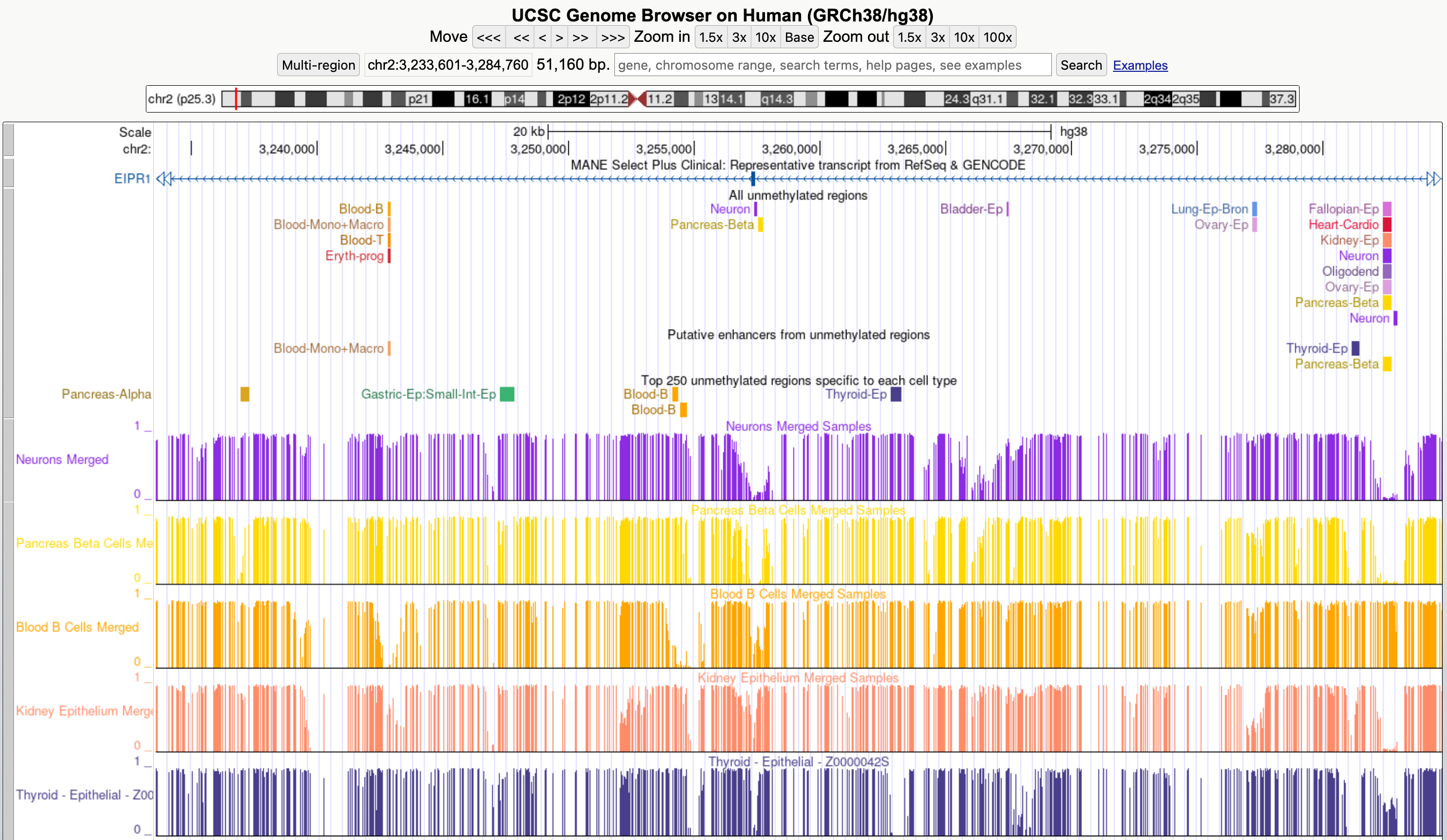This screenshot has height=840, width=1447.
Task: Zoom in 10x on the region
Action: 766,37
